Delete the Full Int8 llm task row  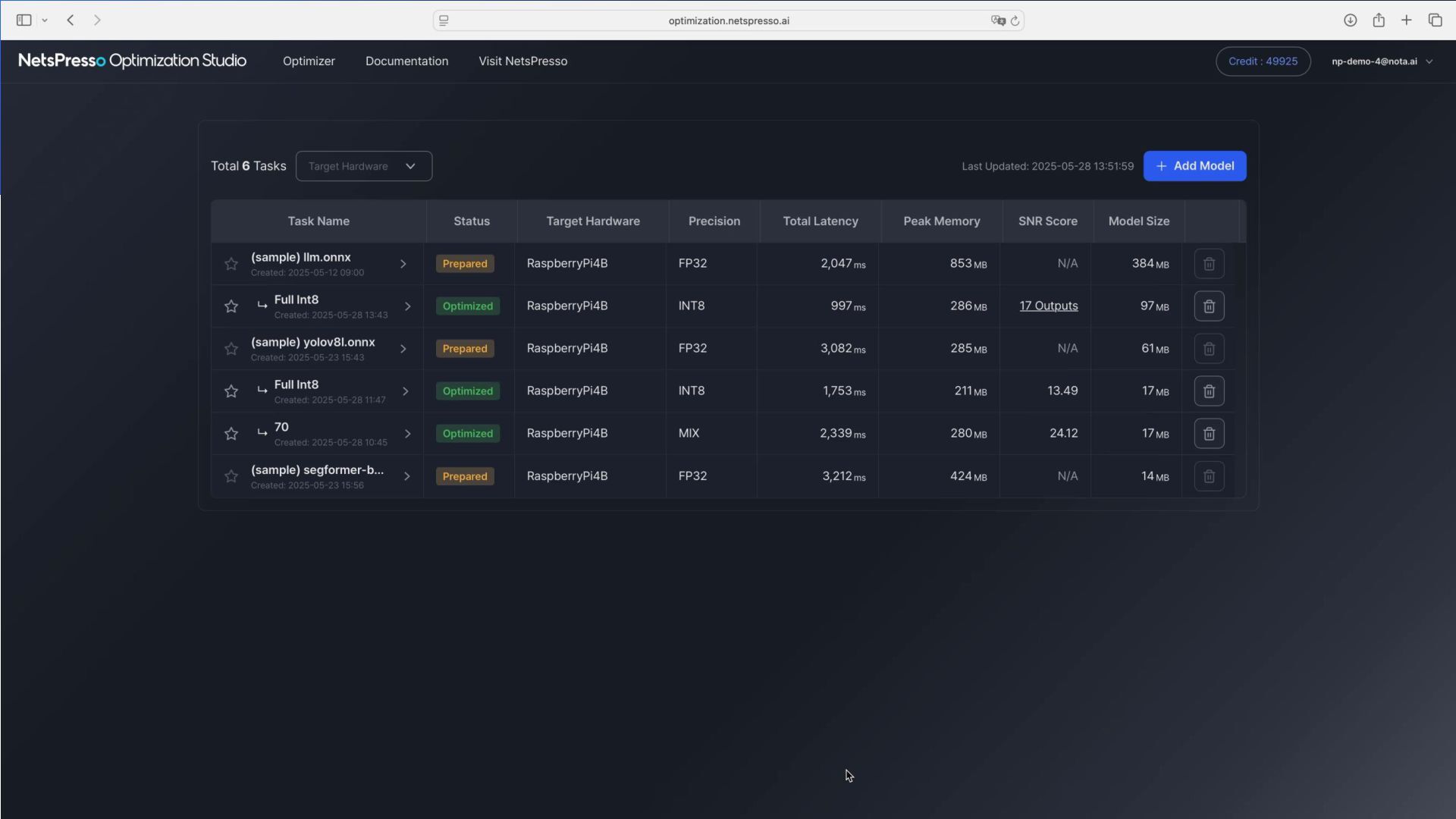tap(1209, 306)
